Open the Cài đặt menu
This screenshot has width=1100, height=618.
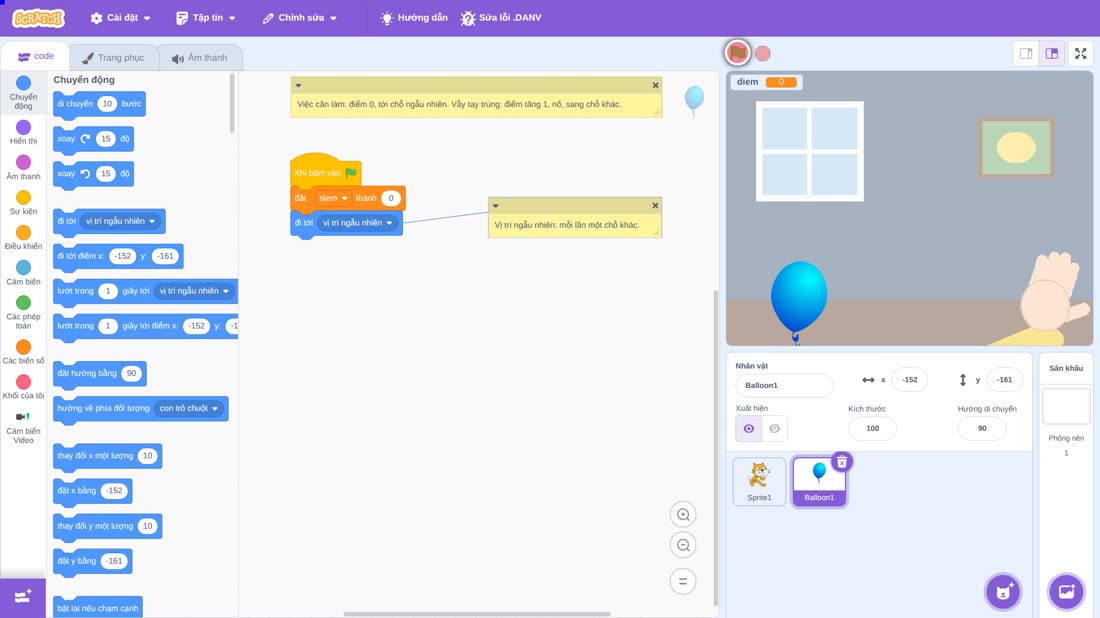coord(121,18)
